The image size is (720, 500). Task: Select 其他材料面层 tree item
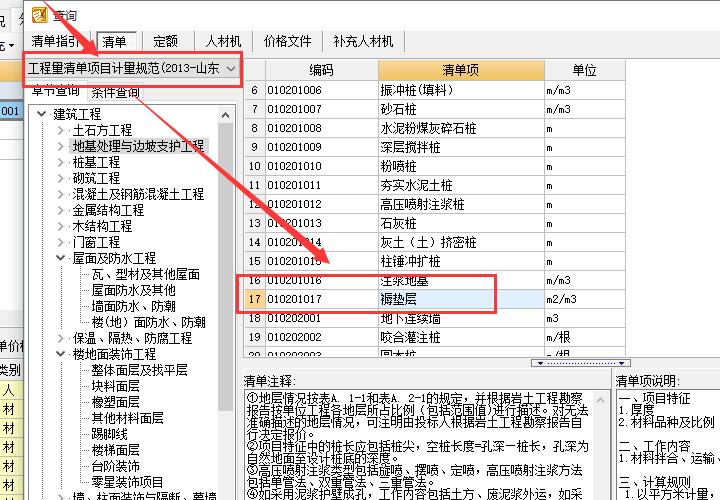(x=127, y=418)
